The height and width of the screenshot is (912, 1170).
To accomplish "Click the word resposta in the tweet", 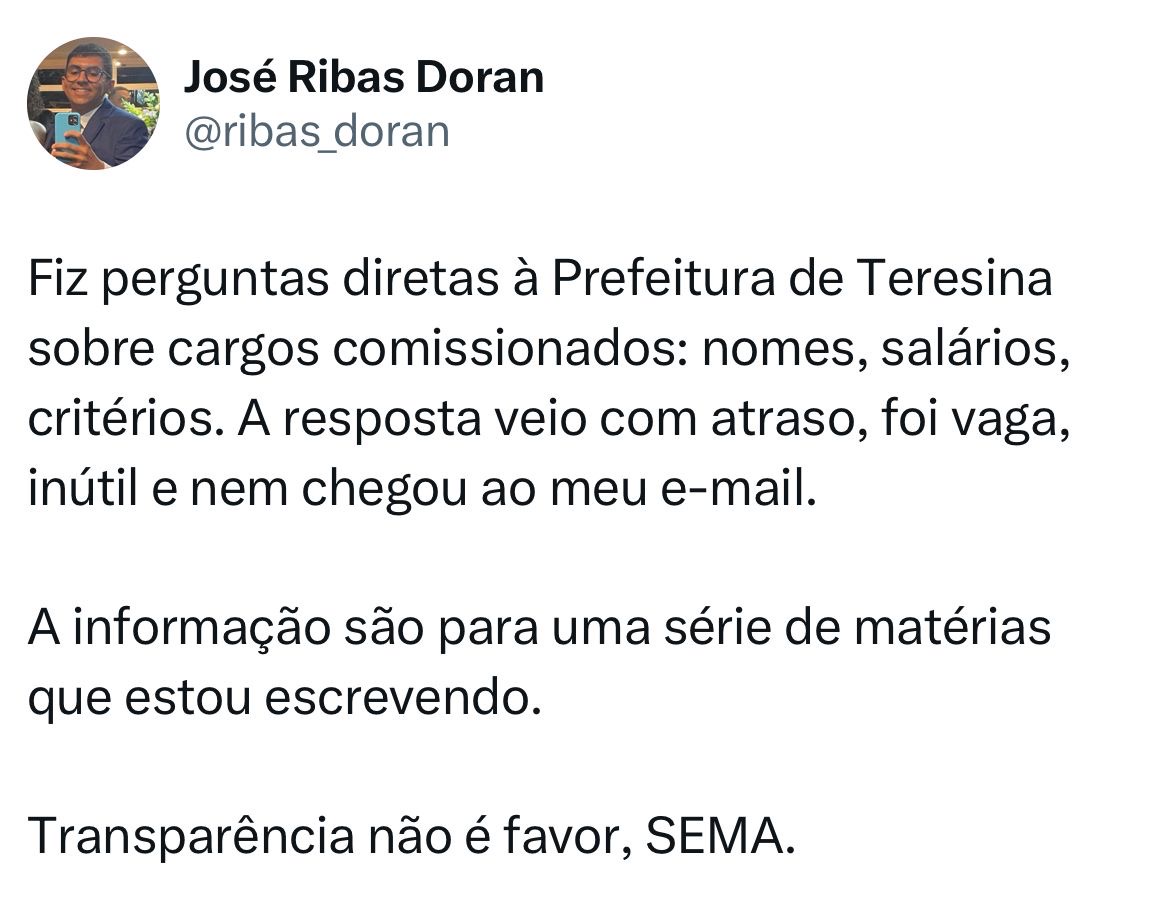I will tap(382, 419).
